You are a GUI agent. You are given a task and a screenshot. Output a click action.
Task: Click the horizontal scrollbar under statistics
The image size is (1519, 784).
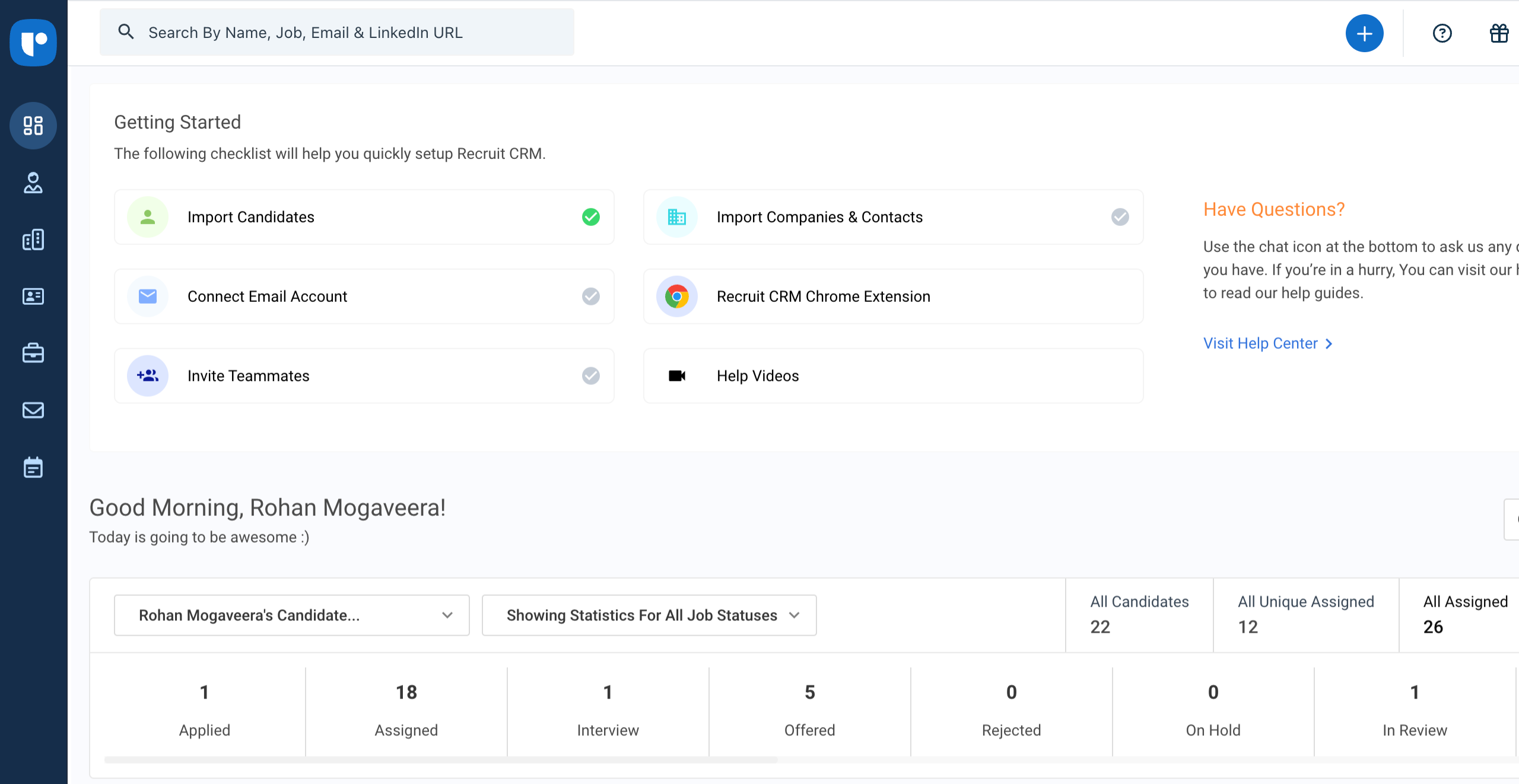441,760
